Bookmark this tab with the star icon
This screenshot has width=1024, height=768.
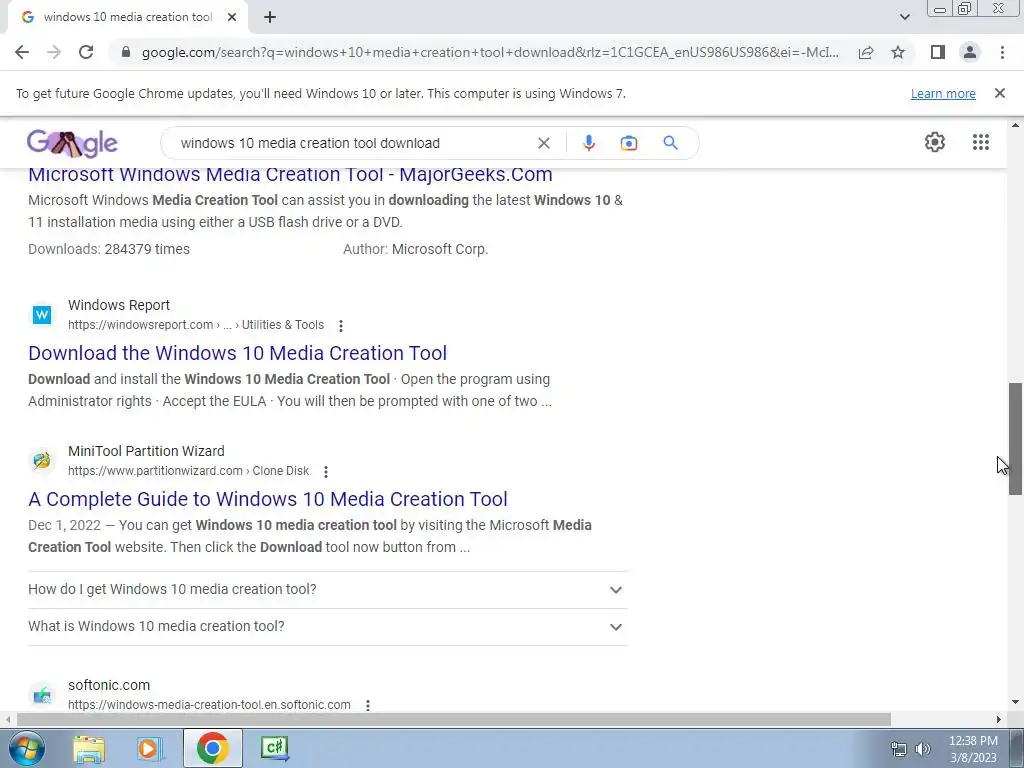tap(898, 52)
